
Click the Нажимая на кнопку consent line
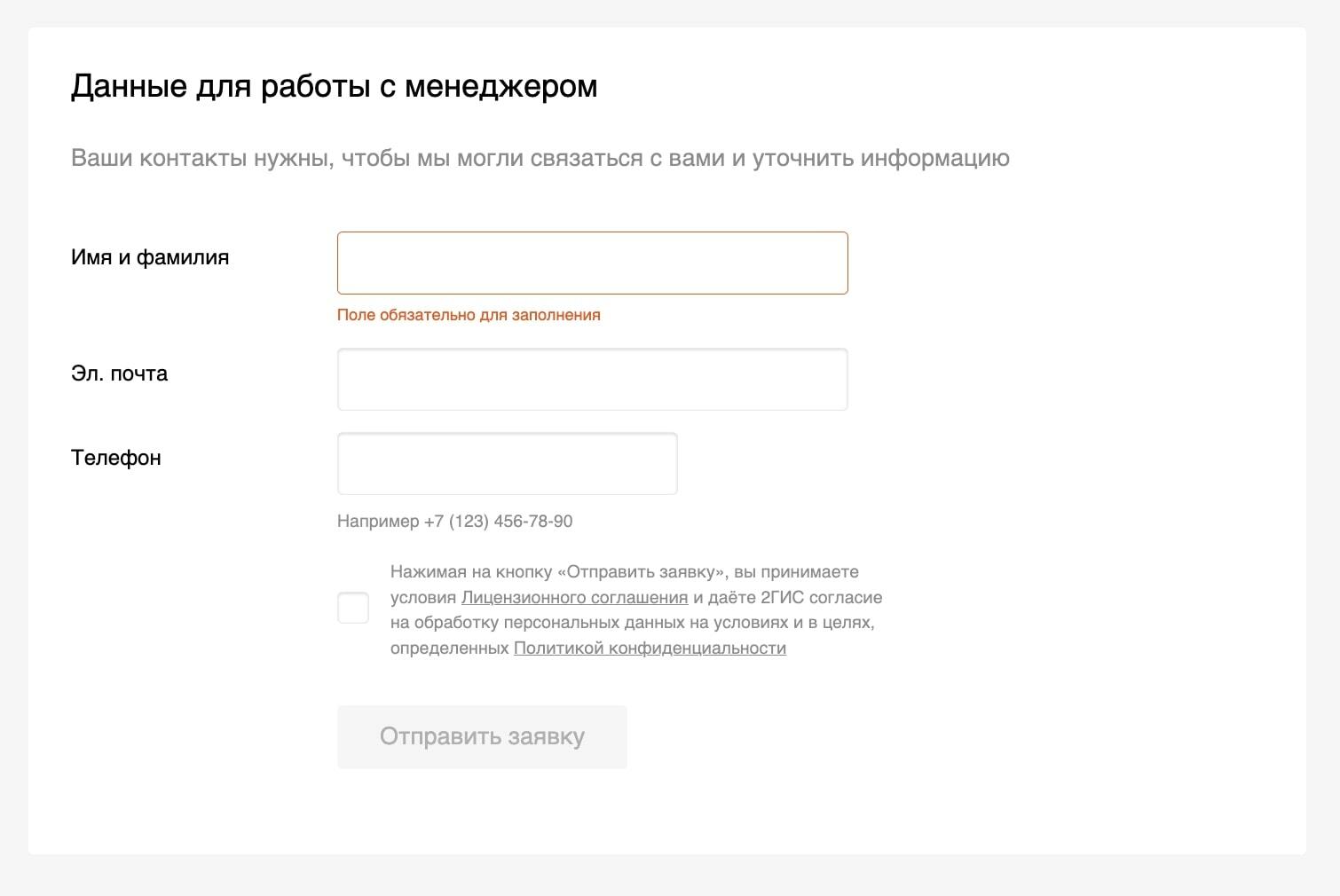[x=625, y=571]
